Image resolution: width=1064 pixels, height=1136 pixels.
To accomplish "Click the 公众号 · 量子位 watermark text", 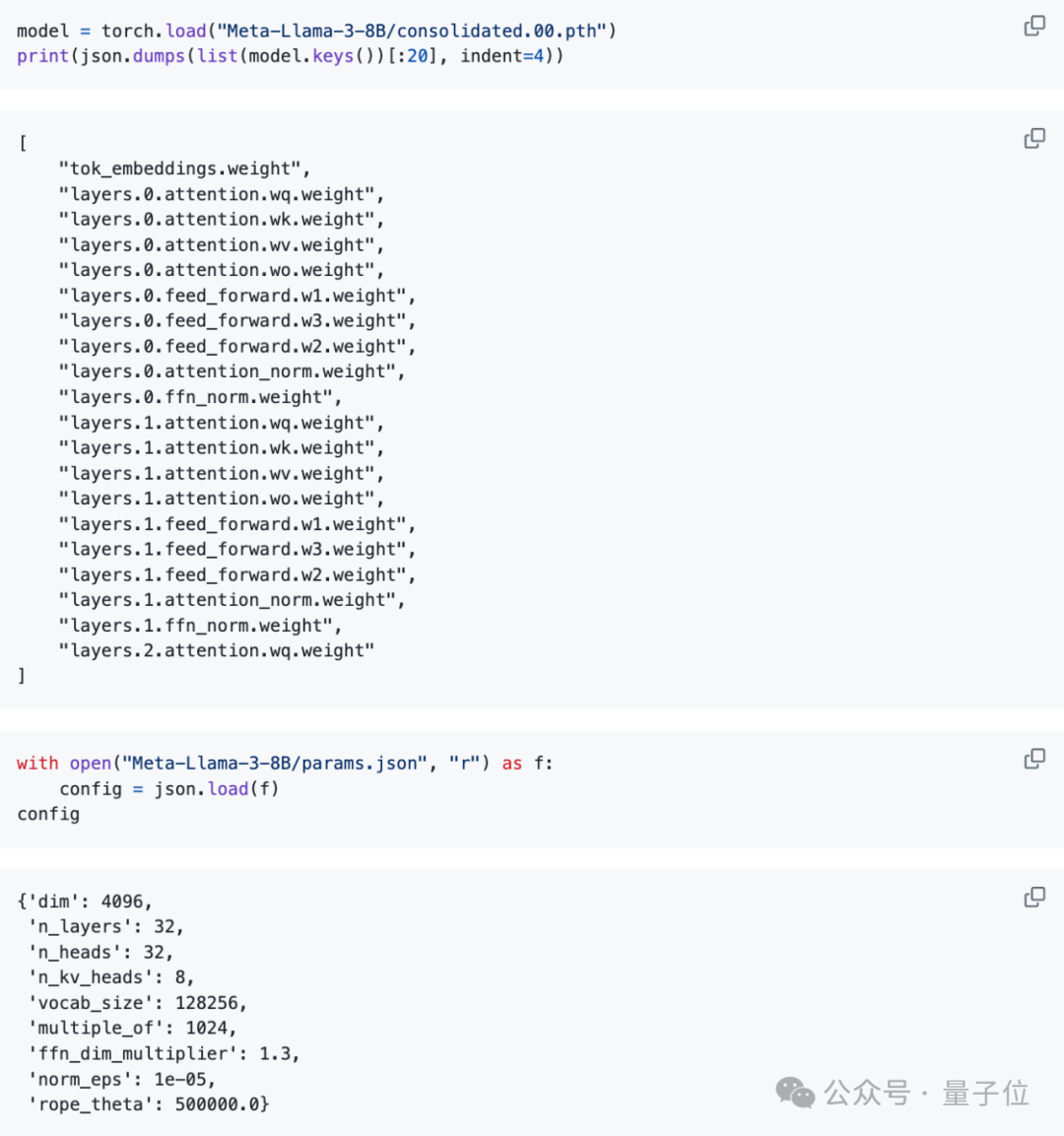I will [x=926, y=1093].
